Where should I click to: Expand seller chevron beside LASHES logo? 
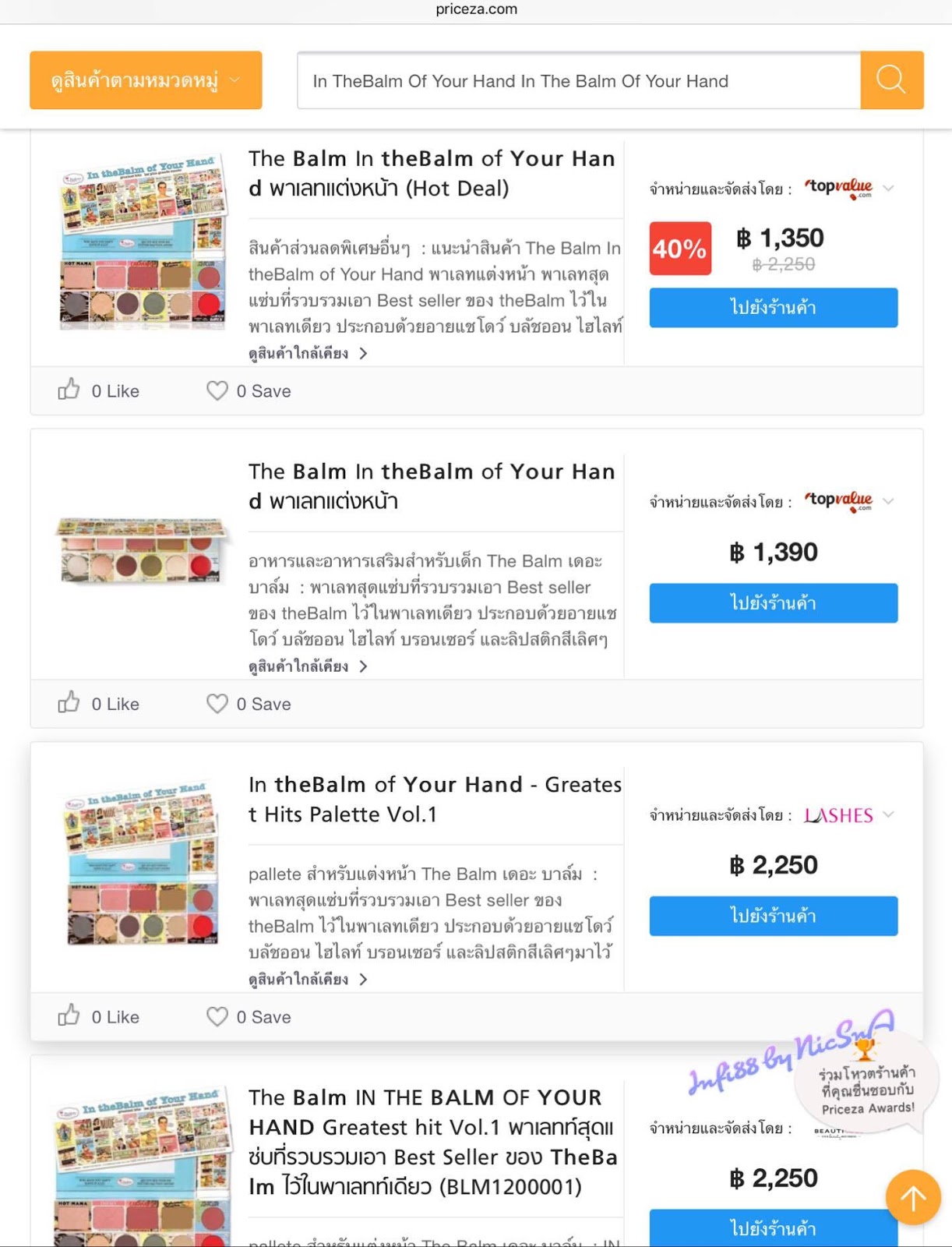pyautogui.click(x=889, y=814)
